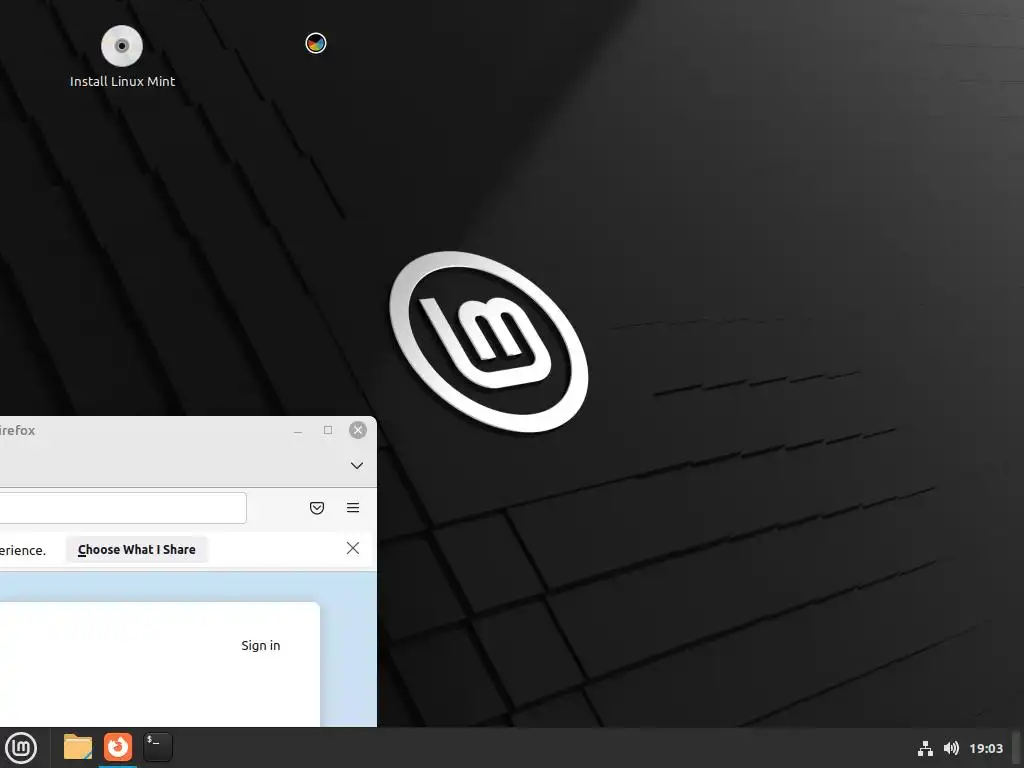The width and height of the screenshot is (1024, 768).
Task: Click the Sign in link in Firefox
Action: pos(261,645)
